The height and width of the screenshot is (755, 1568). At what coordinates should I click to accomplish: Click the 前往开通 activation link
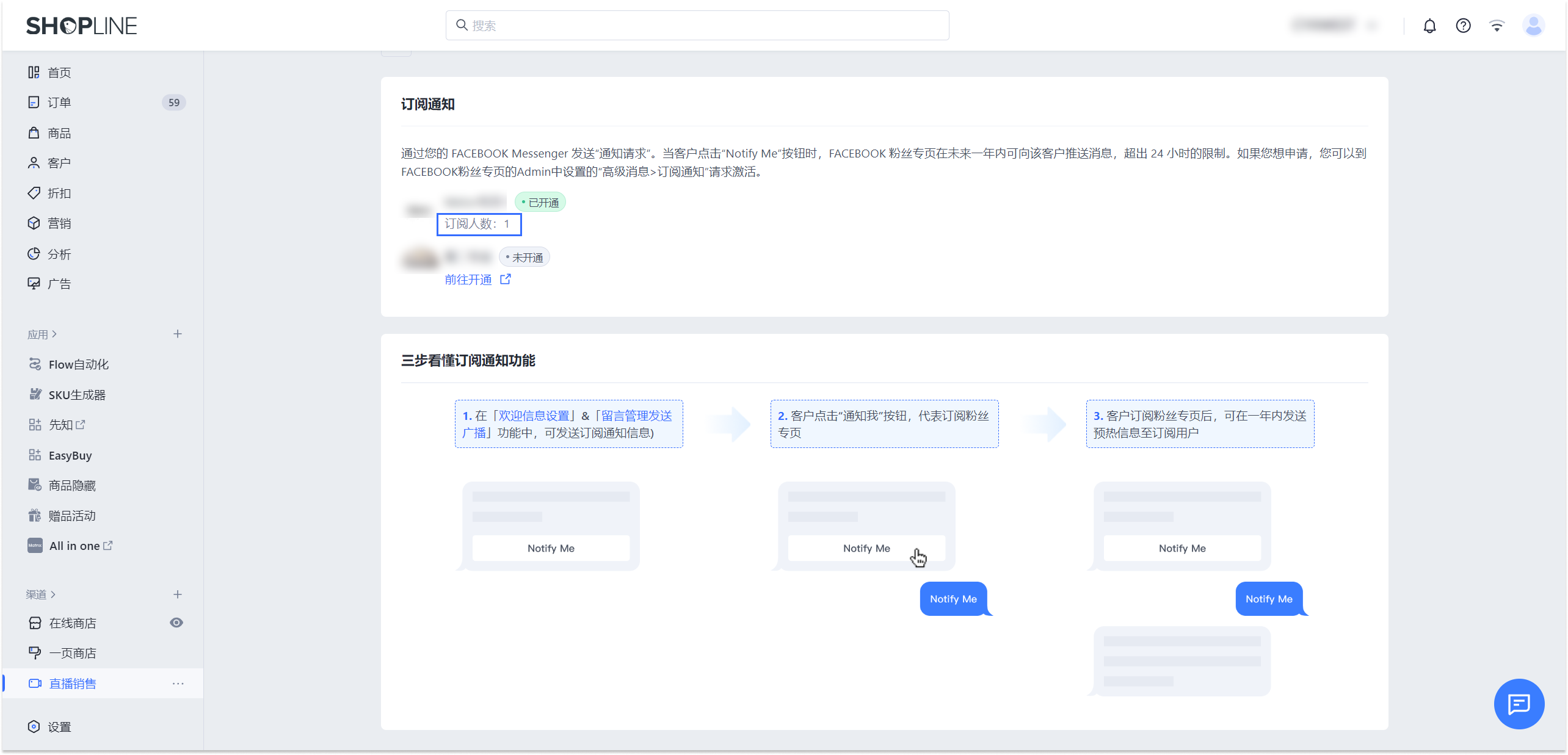click(468, 279)
